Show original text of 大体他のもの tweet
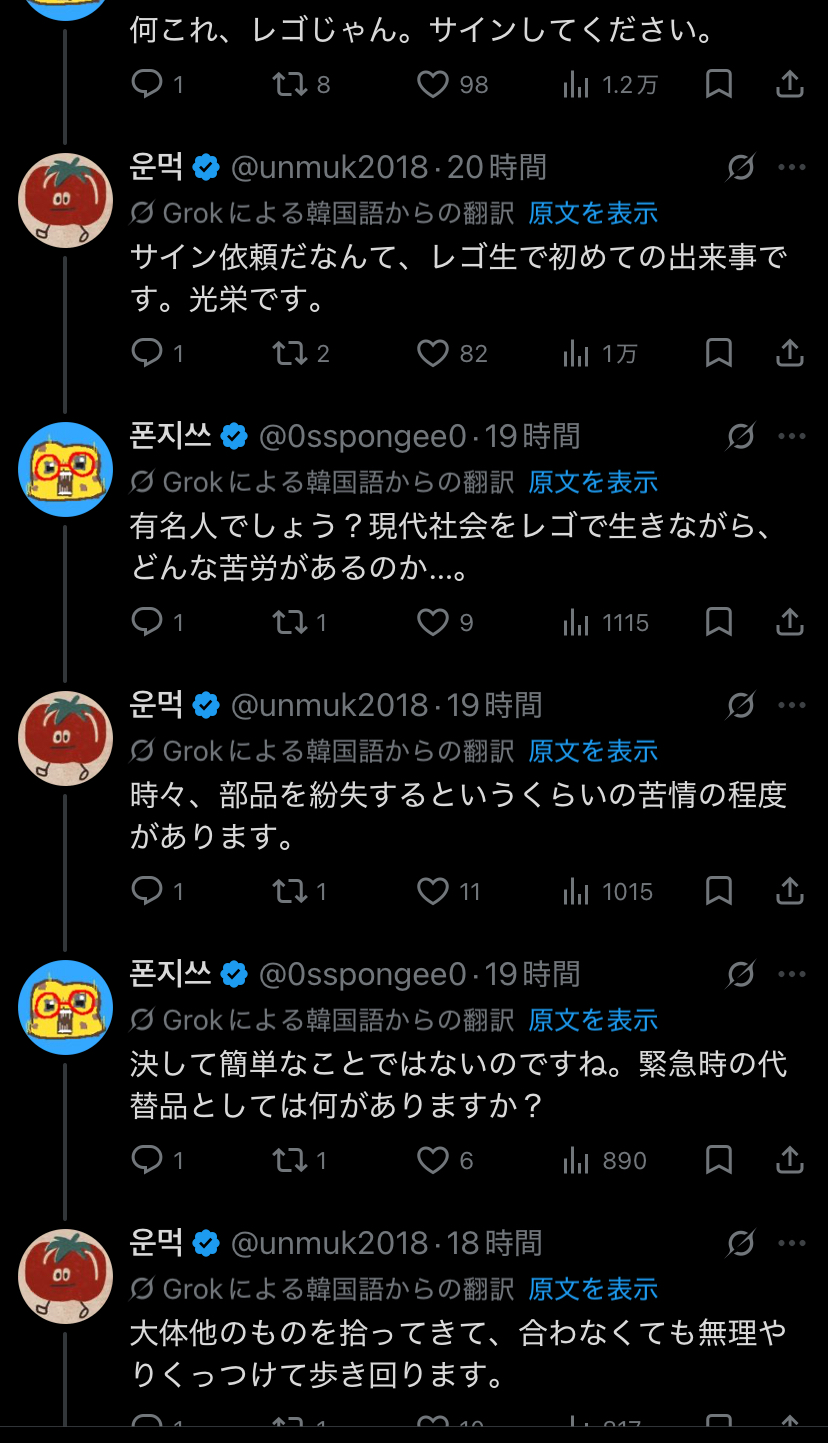This screenshot has width=828, height=1443. click(593, 1289)
